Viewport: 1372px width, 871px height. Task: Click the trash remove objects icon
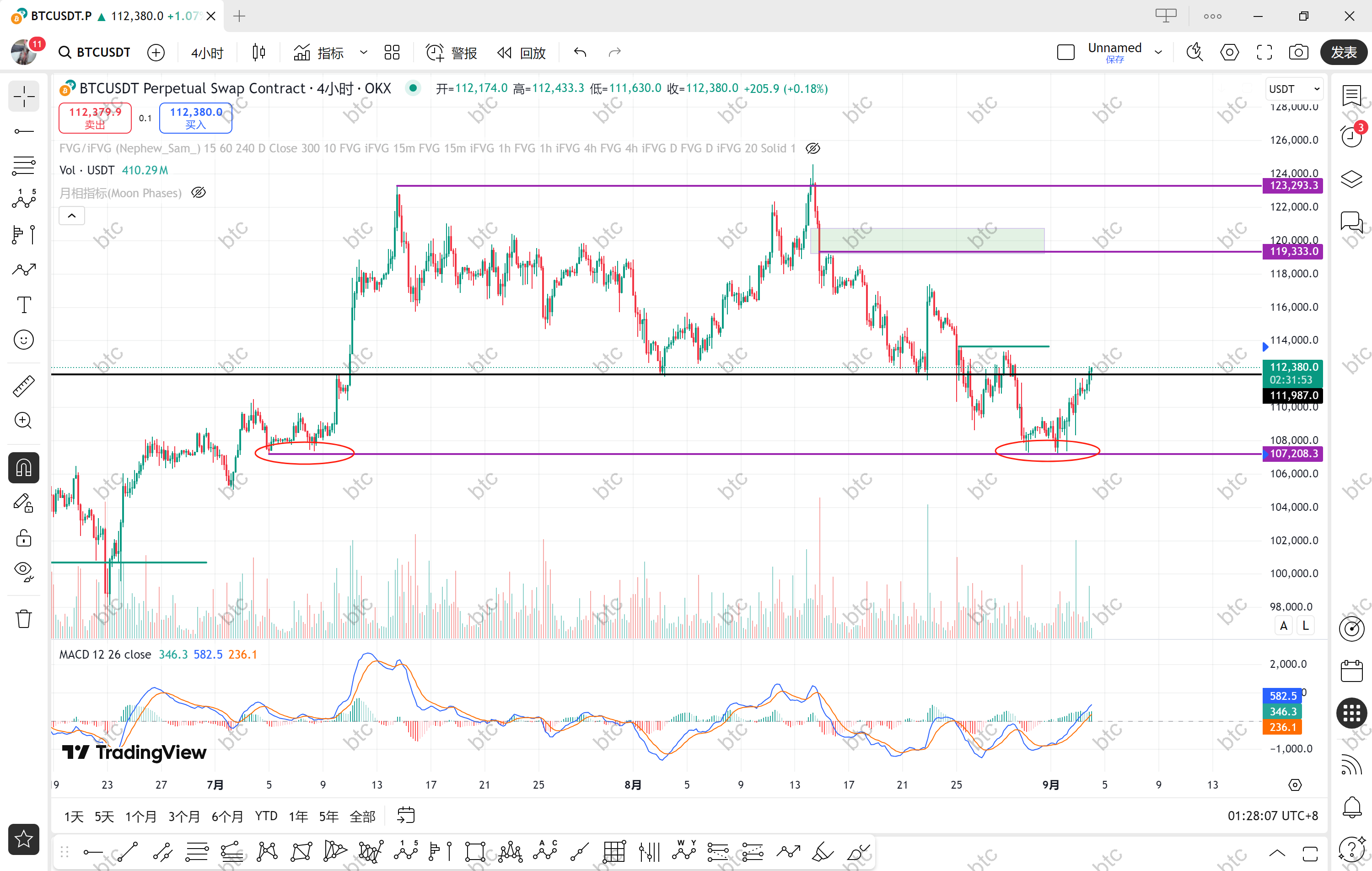point(24,618)
